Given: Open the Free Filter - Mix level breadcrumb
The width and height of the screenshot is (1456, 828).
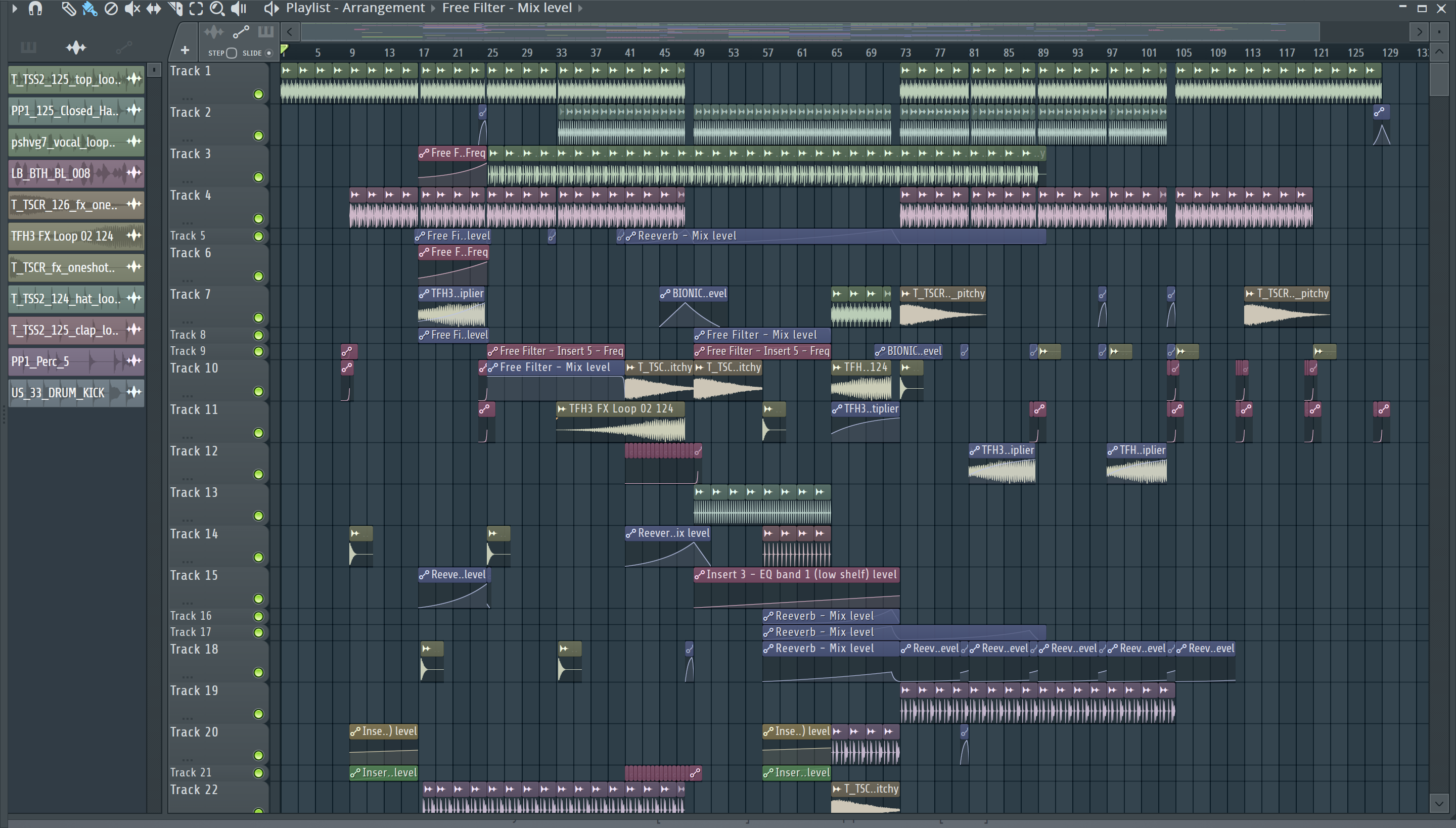Looking at the screenshot, I should [507, 8].
